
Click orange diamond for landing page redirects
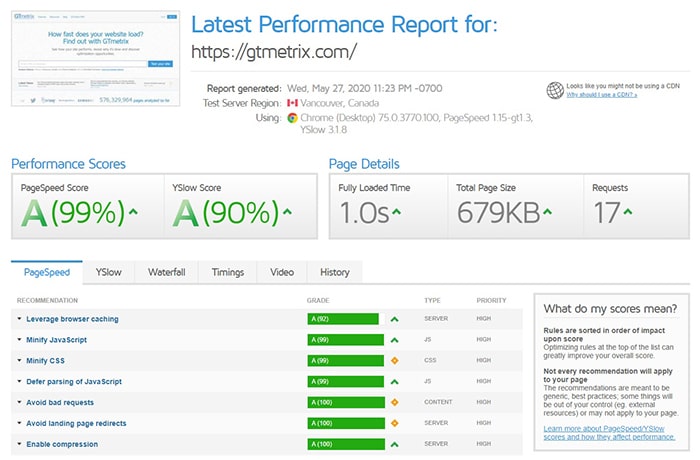395,423
